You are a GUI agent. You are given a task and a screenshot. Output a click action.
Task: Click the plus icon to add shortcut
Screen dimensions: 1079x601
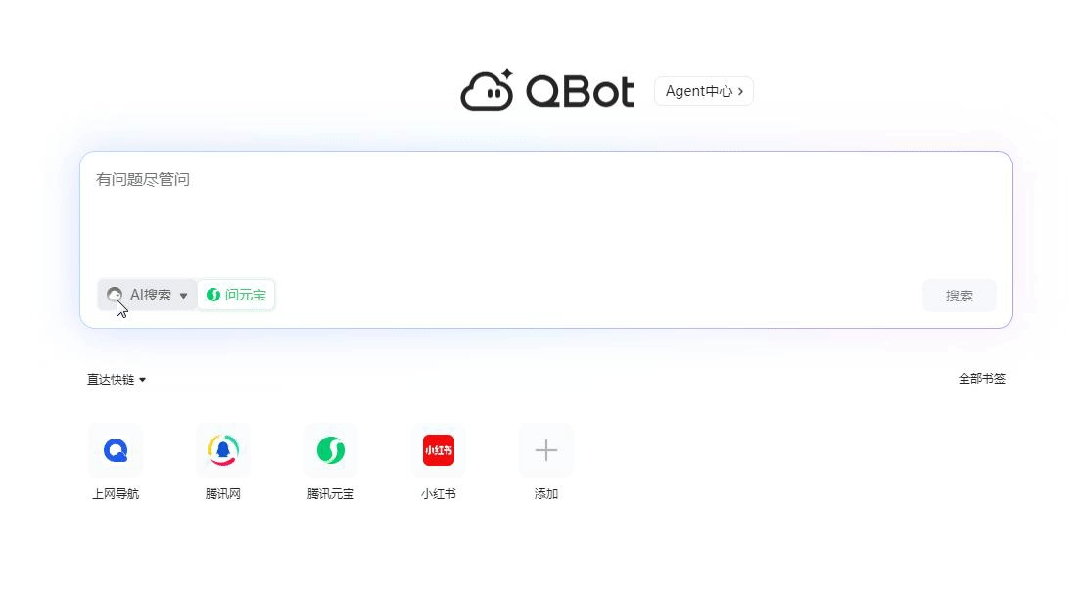546,450
